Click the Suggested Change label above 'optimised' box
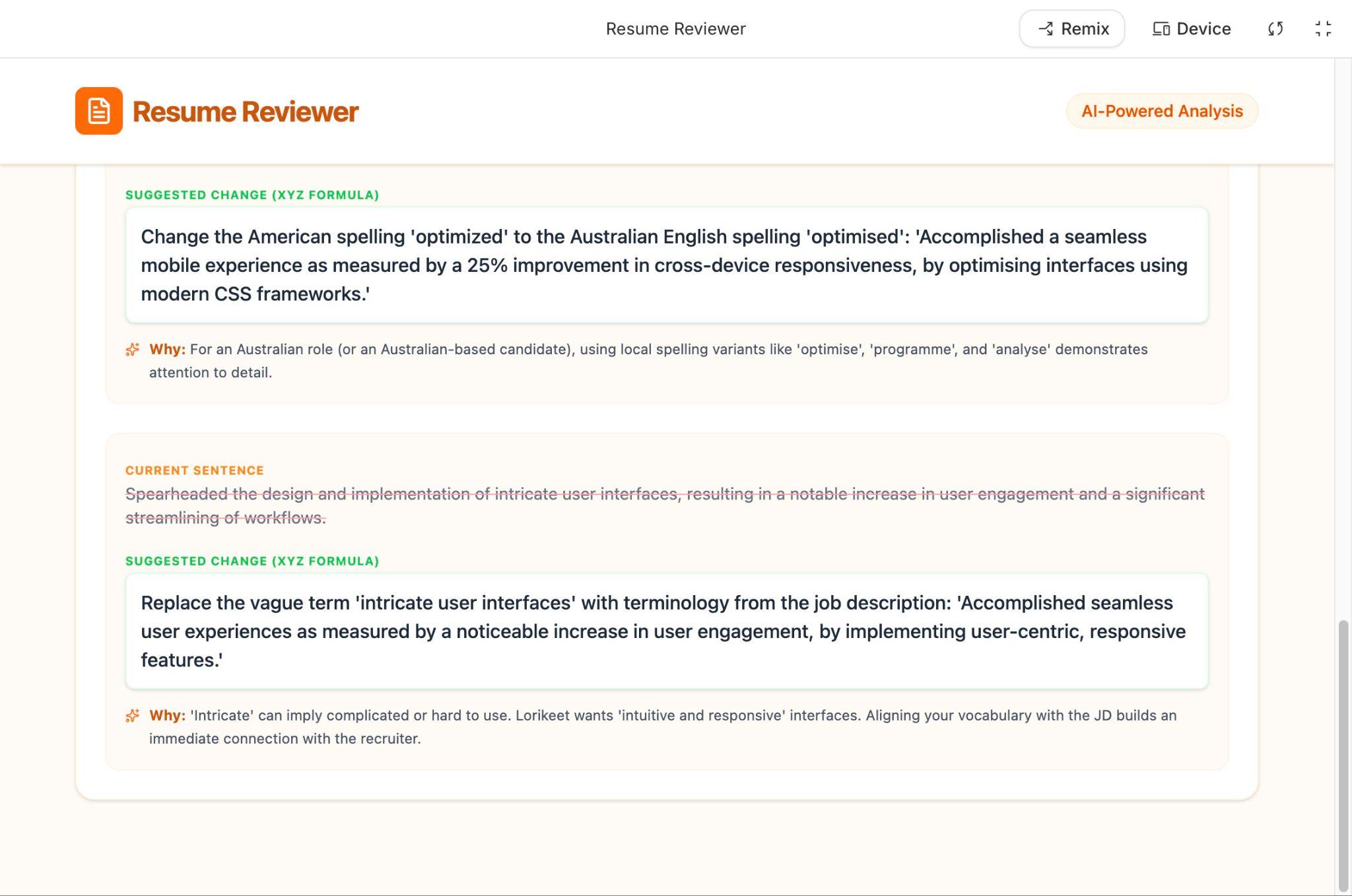The image size is (1352, 896). 252,195
